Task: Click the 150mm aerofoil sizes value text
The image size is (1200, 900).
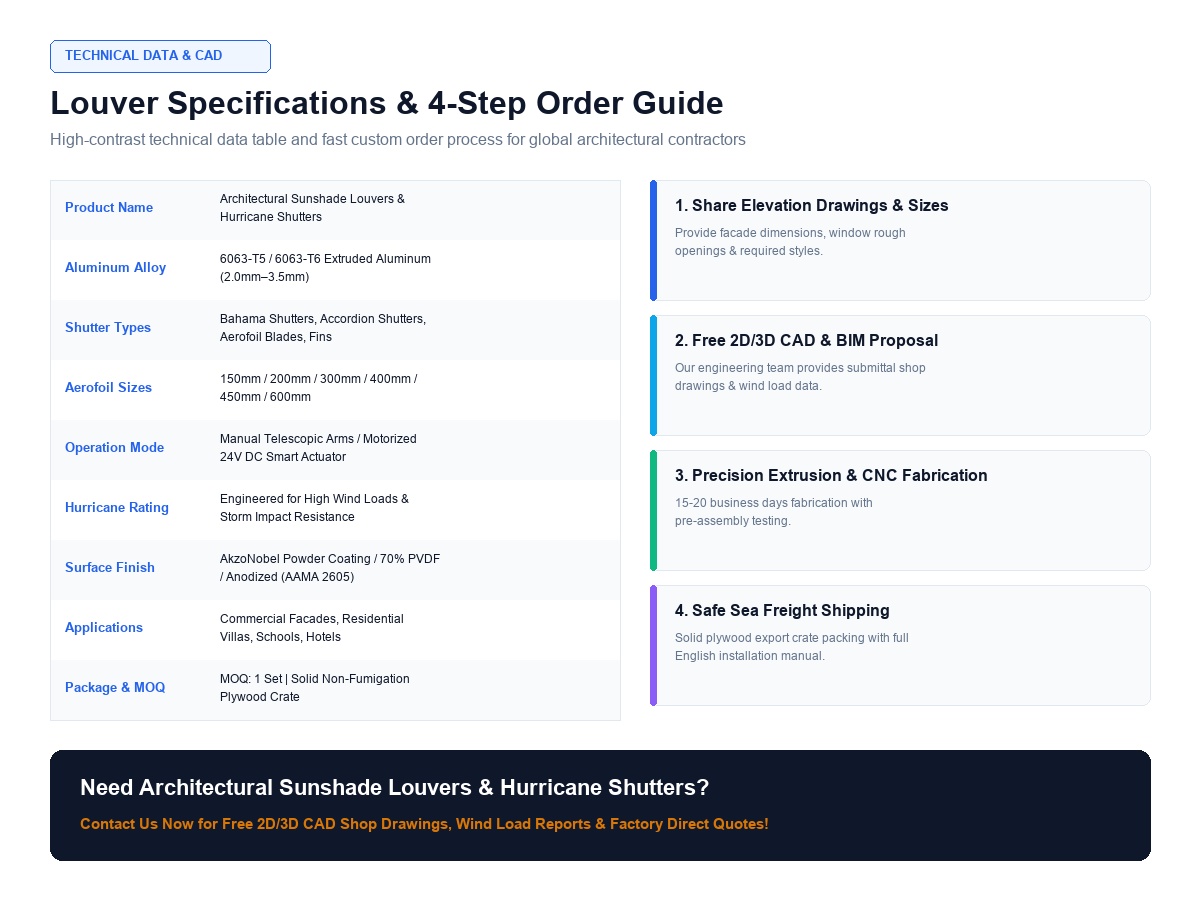Action: coord(318,388)
